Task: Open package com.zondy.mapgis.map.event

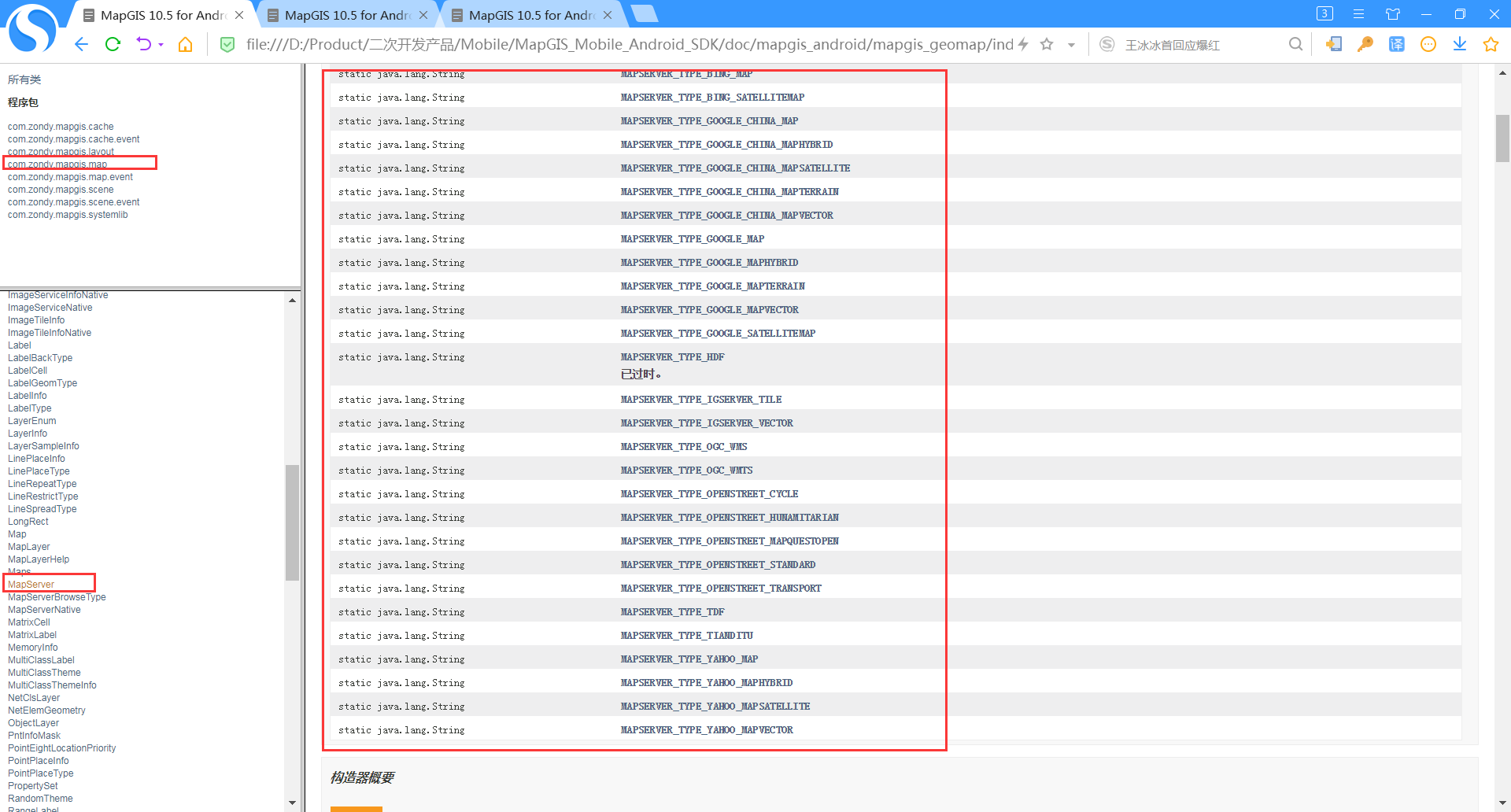Action: click(71, 177)
